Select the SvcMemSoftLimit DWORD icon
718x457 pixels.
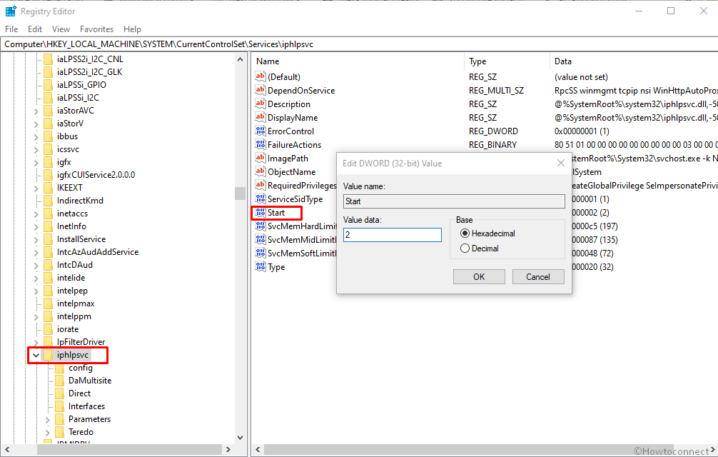point(260,253)
